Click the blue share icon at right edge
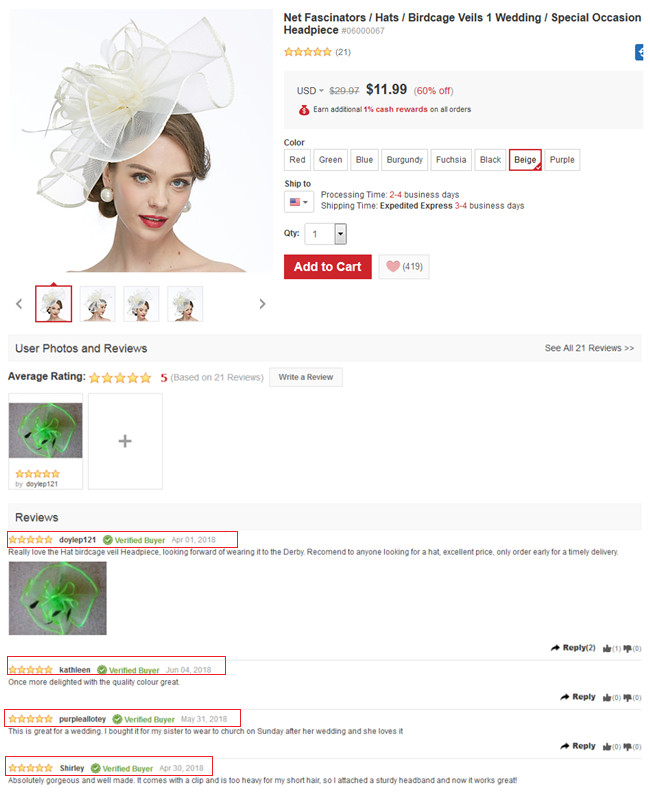 click(639, 52)
